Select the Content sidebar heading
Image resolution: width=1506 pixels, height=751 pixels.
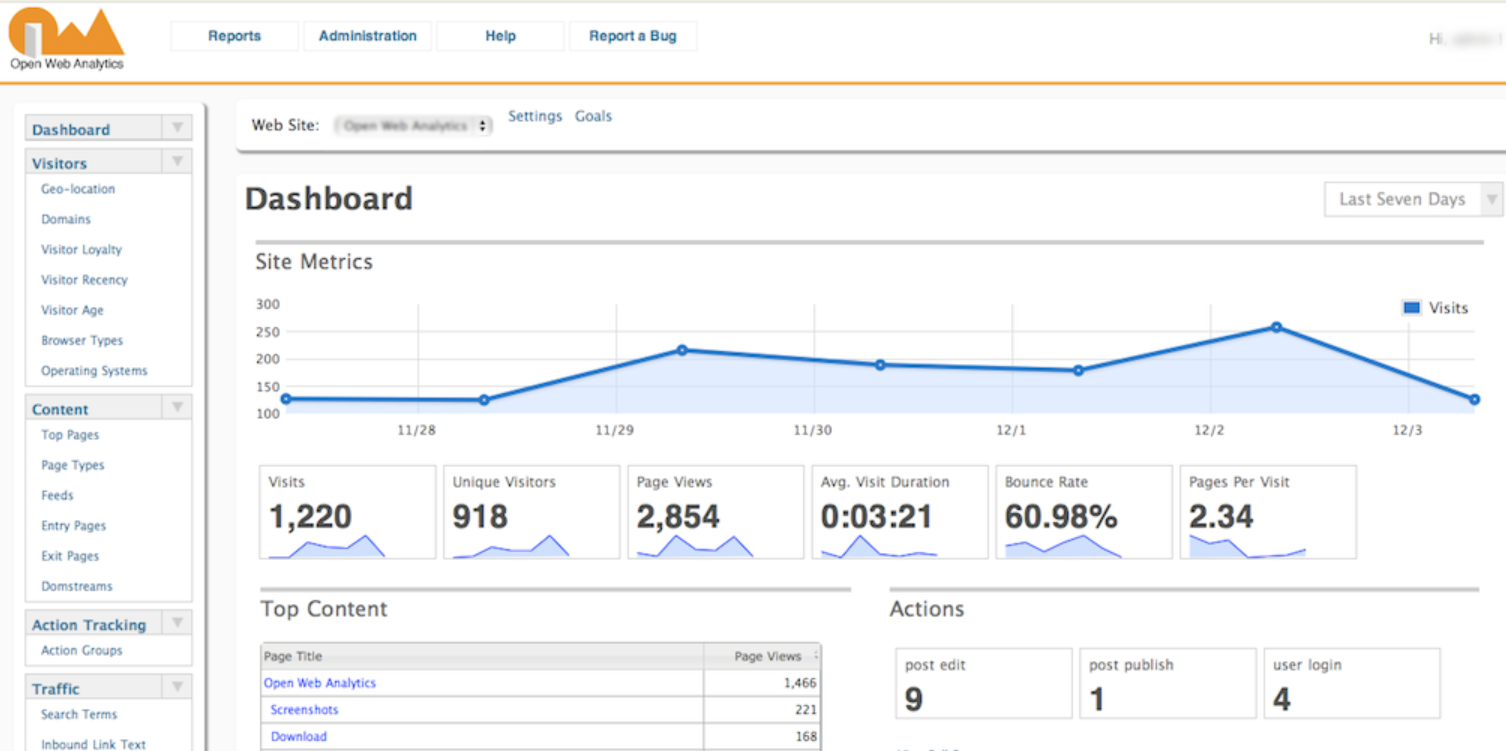click(60, 410)
